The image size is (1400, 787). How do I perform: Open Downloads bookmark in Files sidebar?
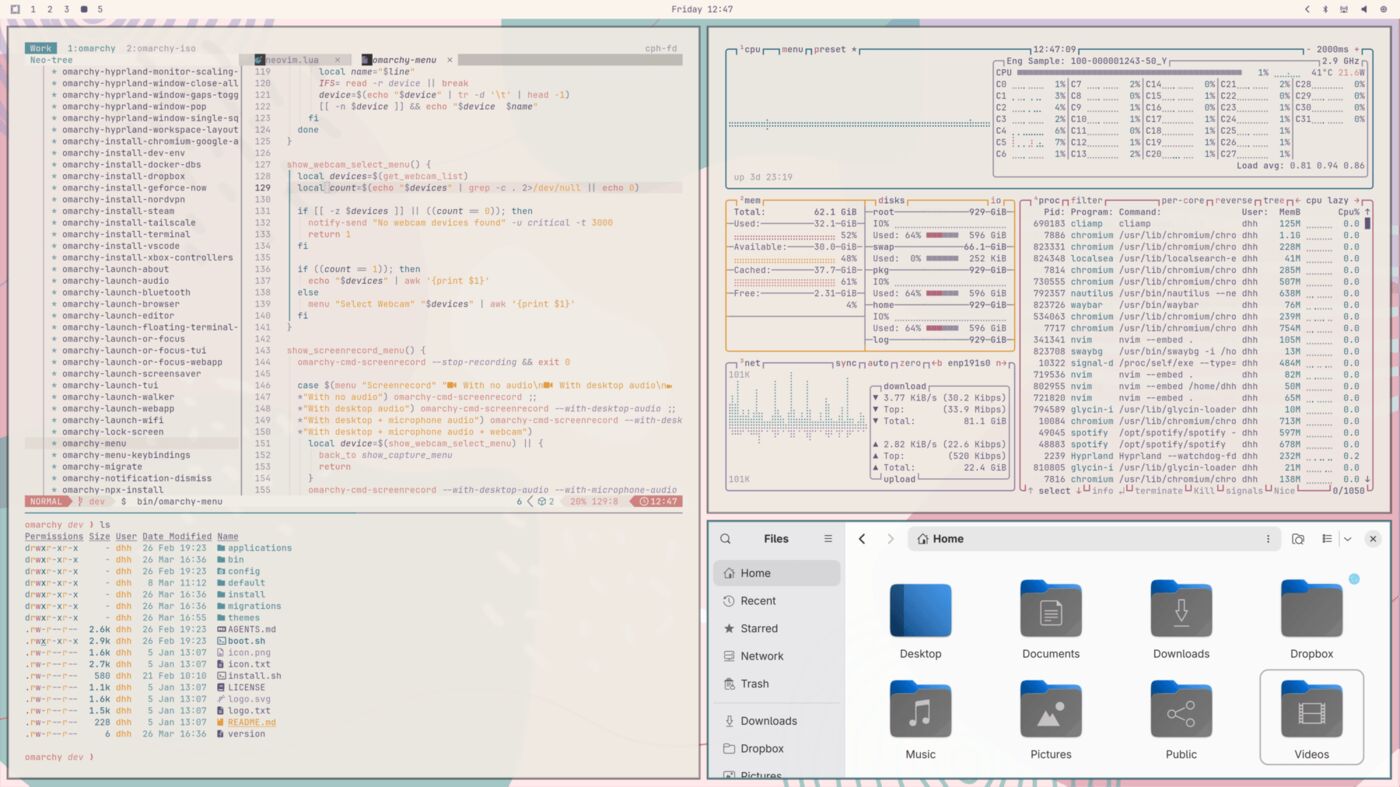pyautogui.click(x=777, y=721)
